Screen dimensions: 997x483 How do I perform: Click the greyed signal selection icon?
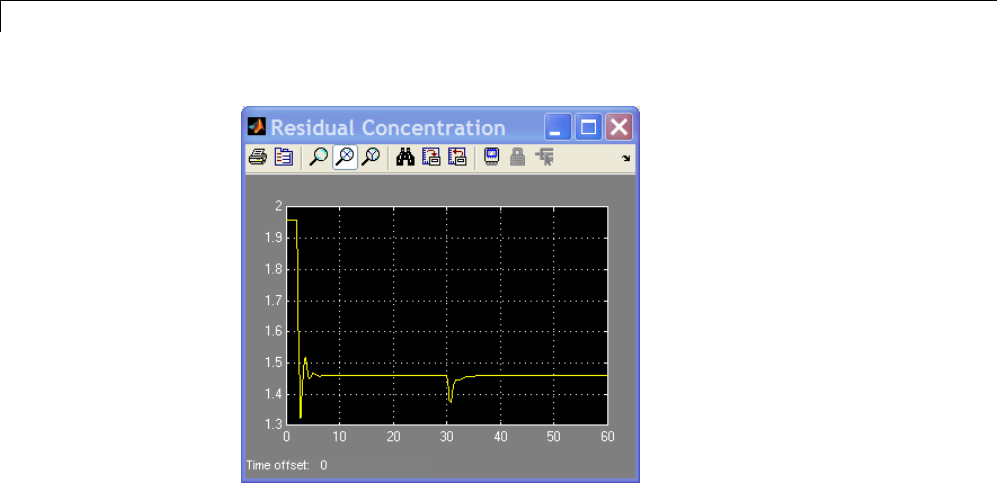(544, 157)
